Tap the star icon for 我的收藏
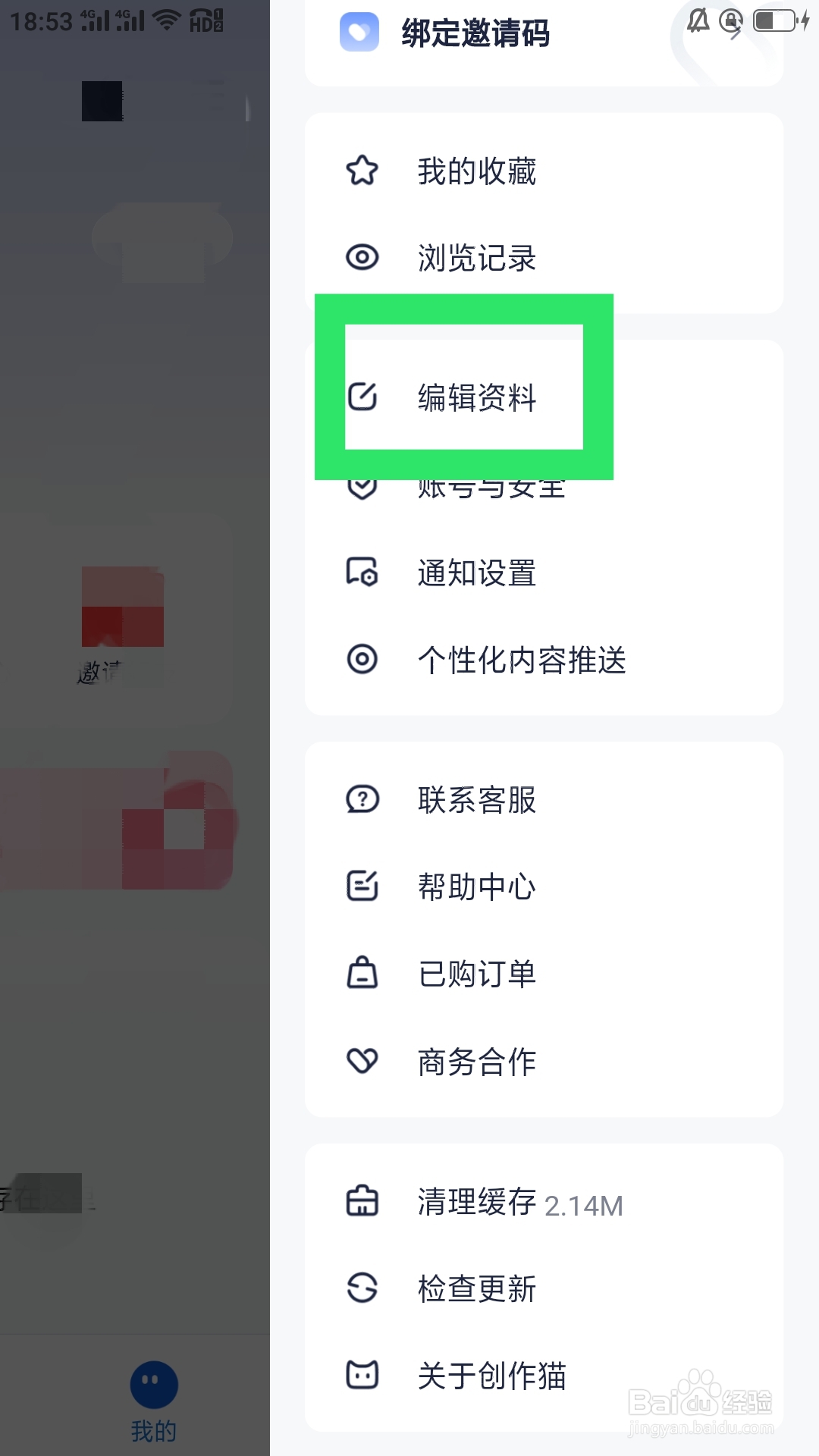Image resolution: width=819 pixels, height=1456 pixels. click(362, 171)
